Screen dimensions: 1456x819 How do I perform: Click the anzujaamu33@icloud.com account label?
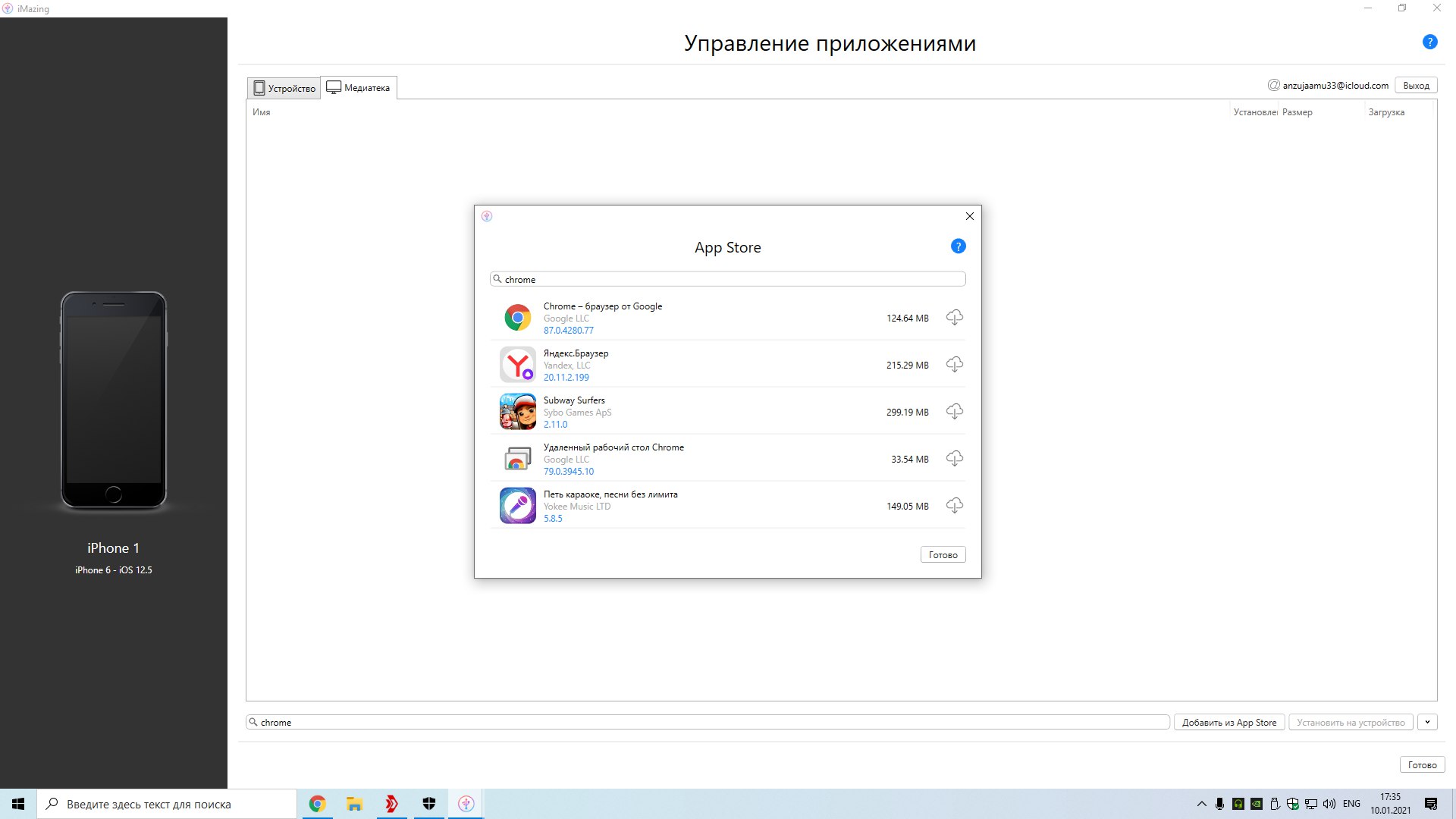1335,86
